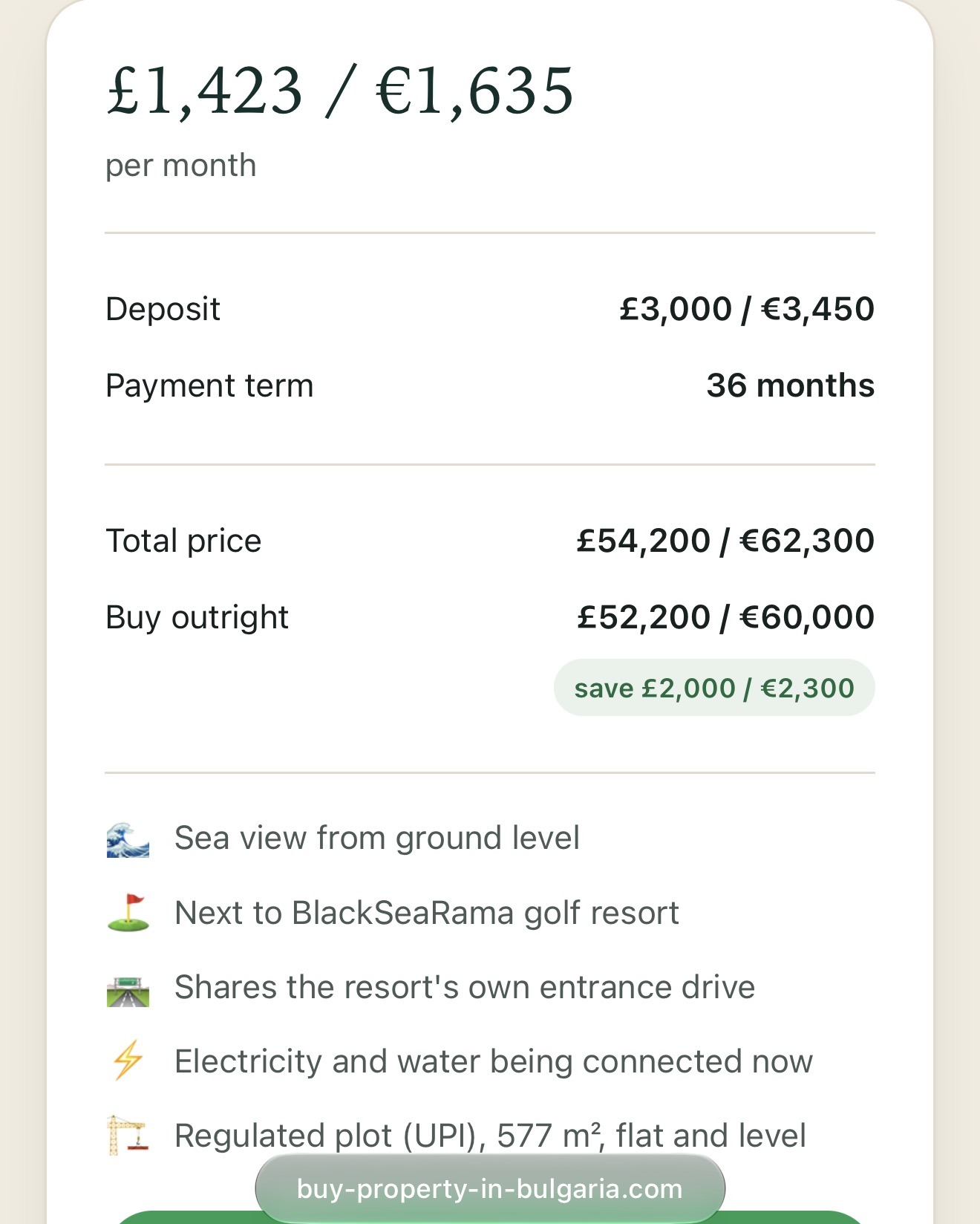Screen dimensions: 980x1224
Task: Click the motorway emoji beside entrance drive
Action: coord(128,989)
